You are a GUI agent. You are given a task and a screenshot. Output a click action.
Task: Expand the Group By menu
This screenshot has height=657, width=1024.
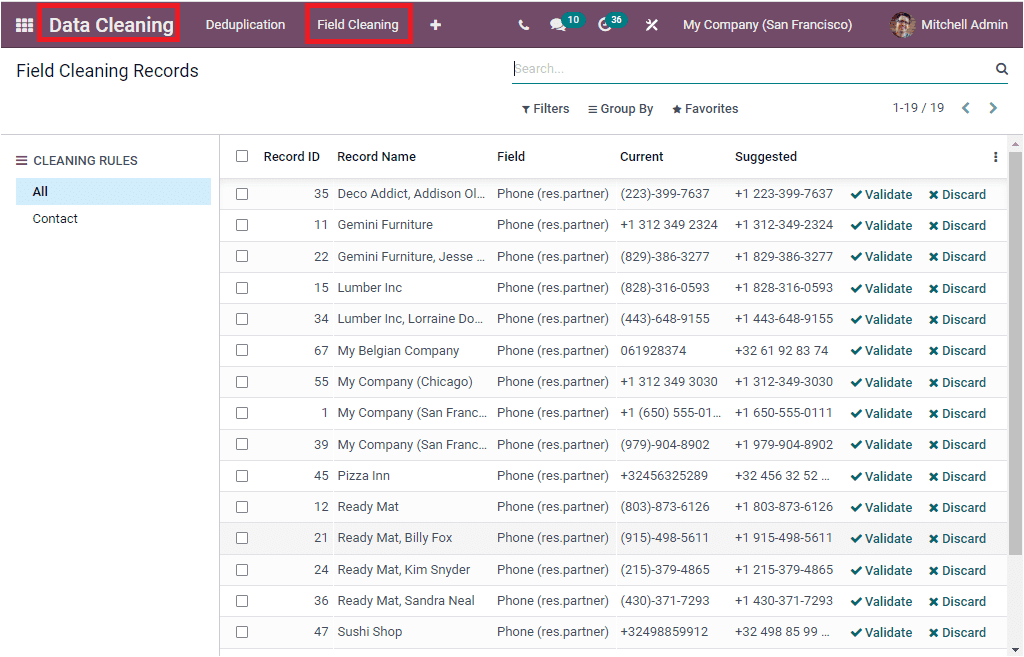[620, 108]
